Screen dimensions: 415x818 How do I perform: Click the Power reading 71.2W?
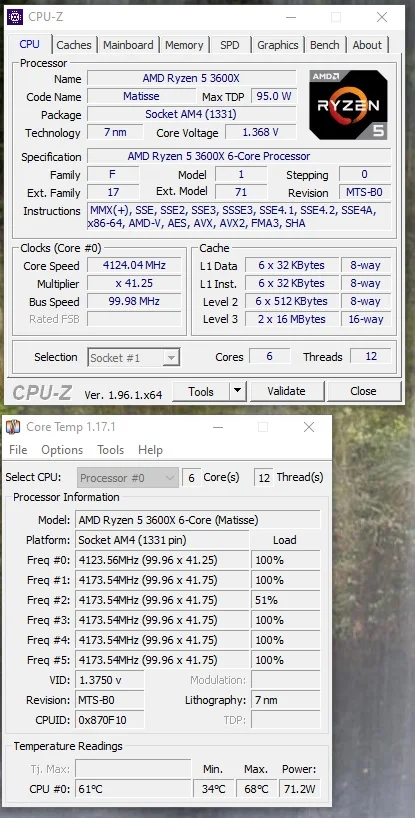click(x=300, y=789)
